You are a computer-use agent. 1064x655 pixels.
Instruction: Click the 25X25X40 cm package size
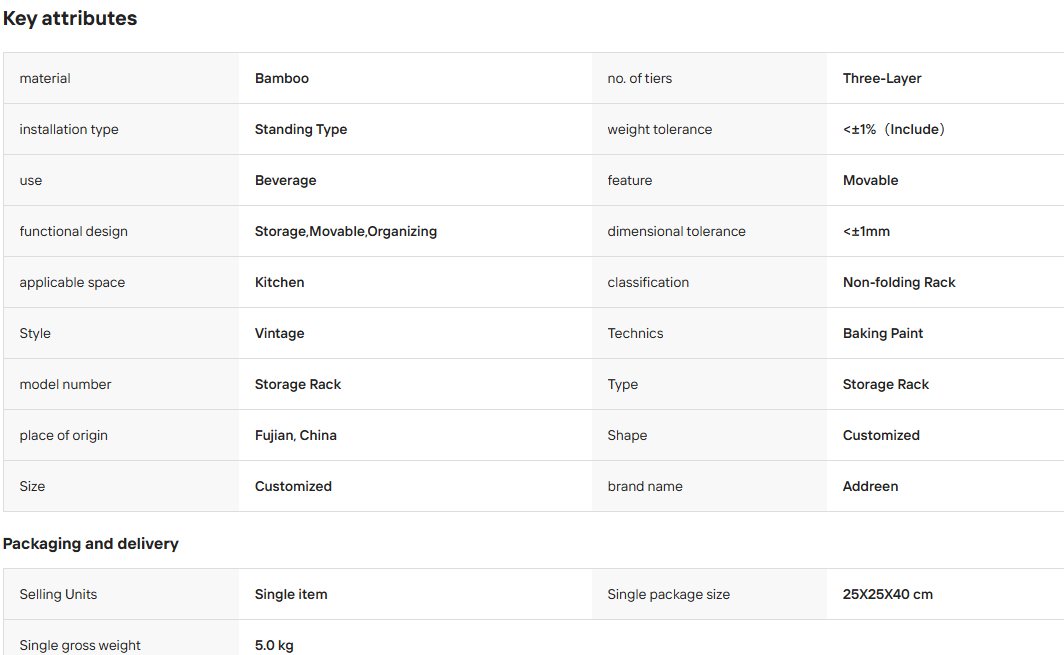coord(888,594)
